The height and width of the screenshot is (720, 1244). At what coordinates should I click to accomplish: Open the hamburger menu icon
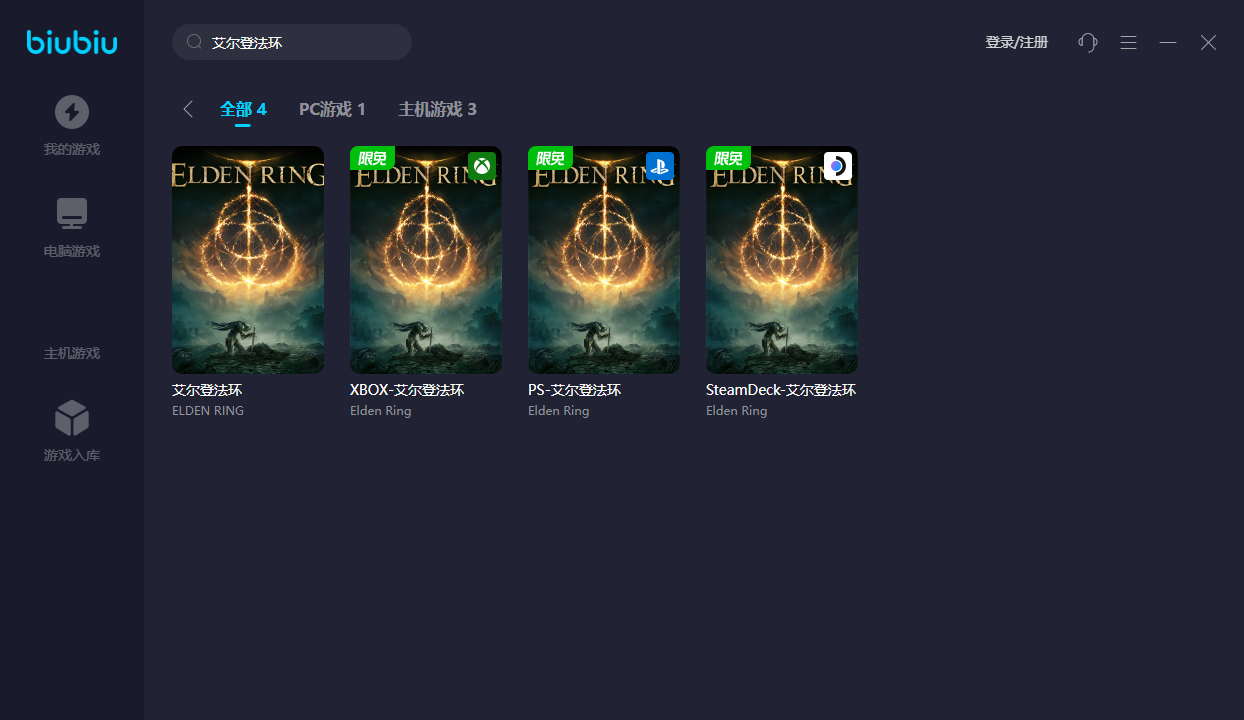click(1128, 43)
